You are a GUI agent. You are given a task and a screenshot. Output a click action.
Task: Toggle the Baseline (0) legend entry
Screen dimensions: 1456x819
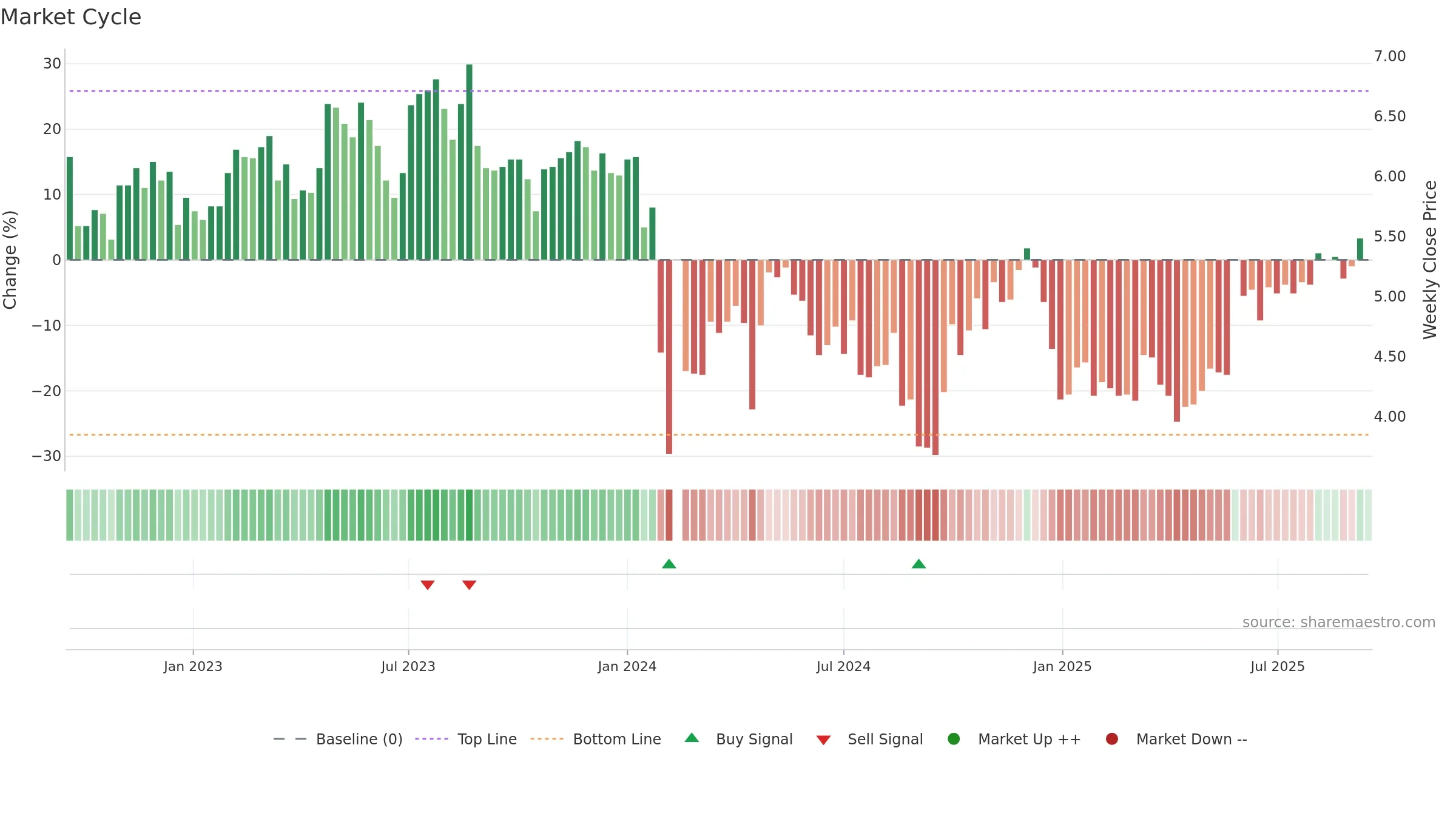[x=338, y=739]
